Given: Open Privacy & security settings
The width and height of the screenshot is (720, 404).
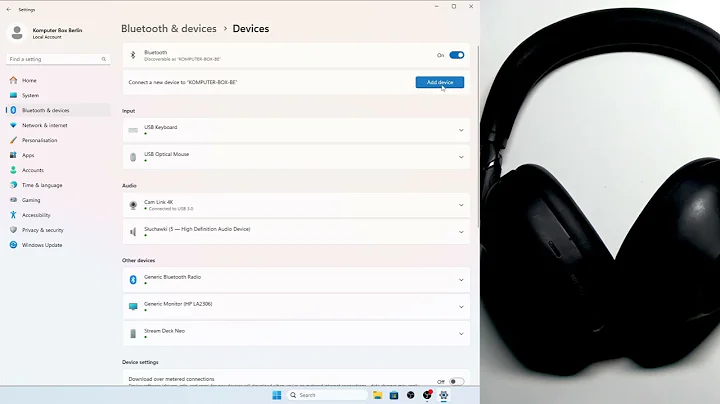Looking at the screenshot, I should point(58,230).
